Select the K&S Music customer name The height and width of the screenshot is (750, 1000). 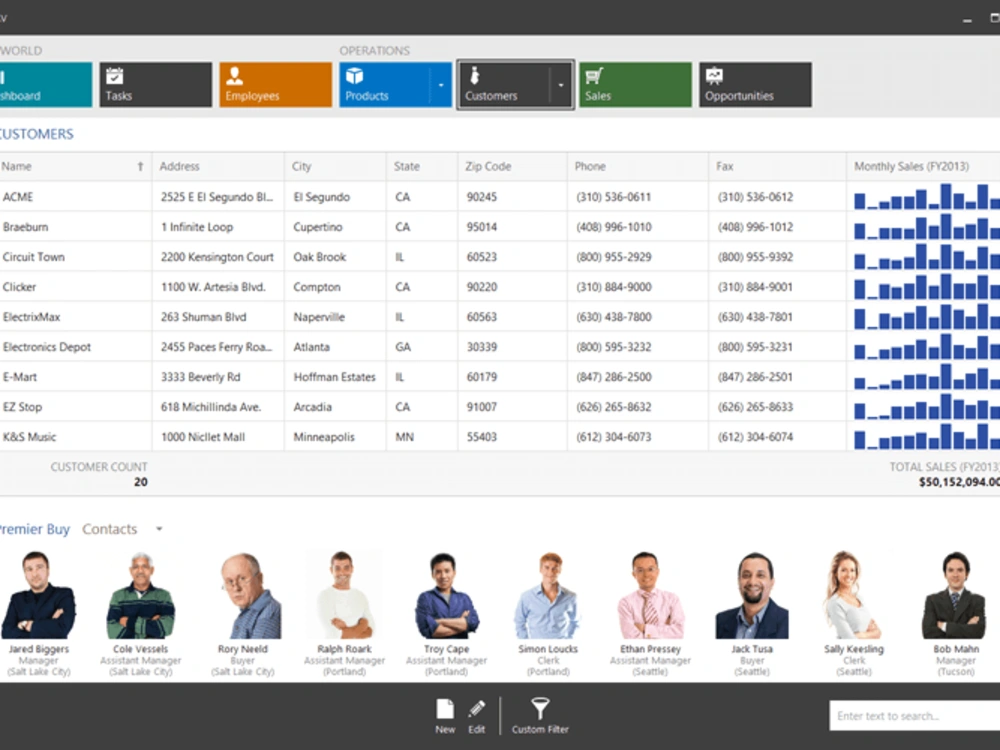click(x=29, y=437)
